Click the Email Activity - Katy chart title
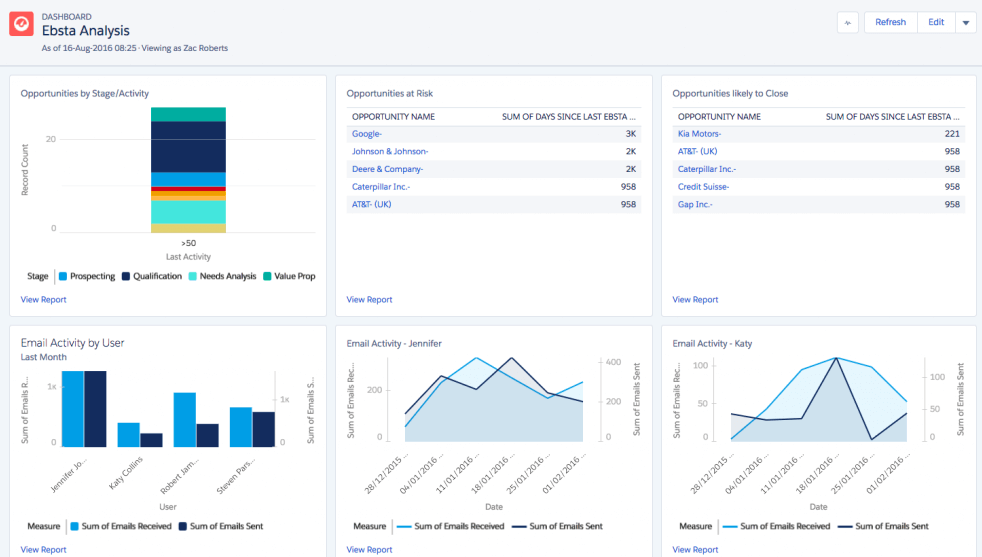This screenshot has width=982, height=557. coord(712,343)
